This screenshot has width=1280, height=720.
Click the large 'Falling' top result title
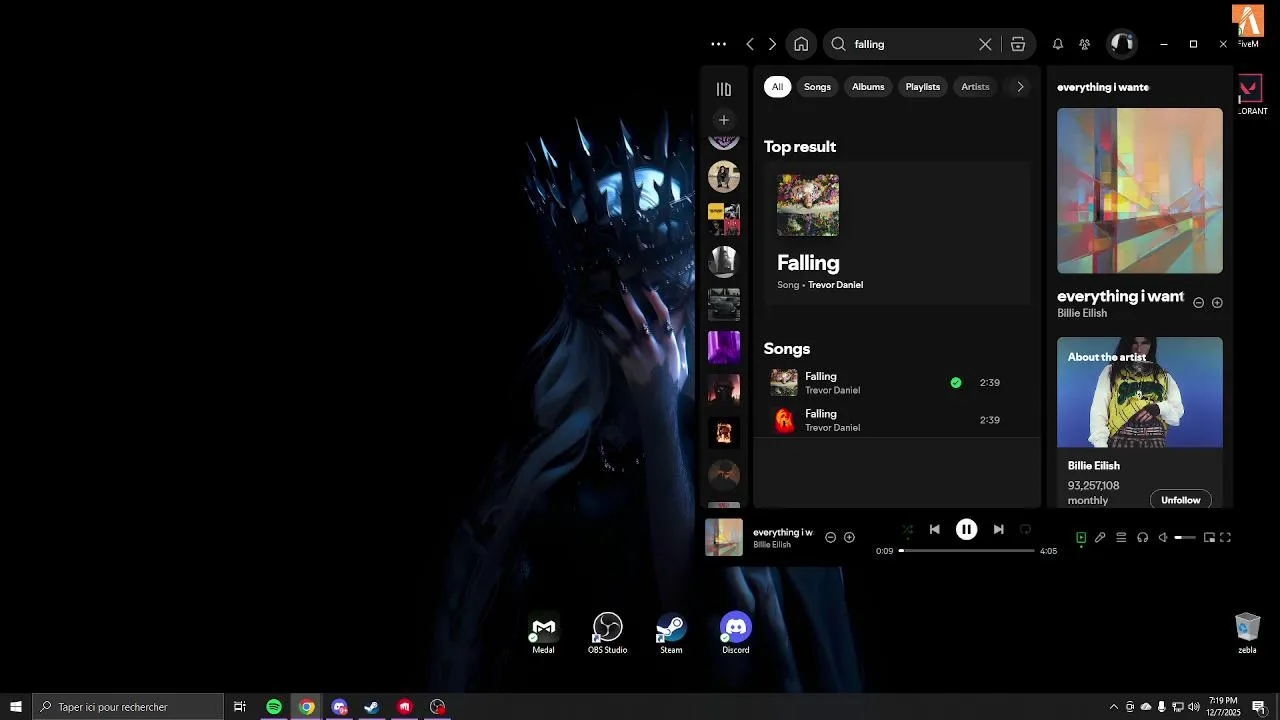coord(808,262)
